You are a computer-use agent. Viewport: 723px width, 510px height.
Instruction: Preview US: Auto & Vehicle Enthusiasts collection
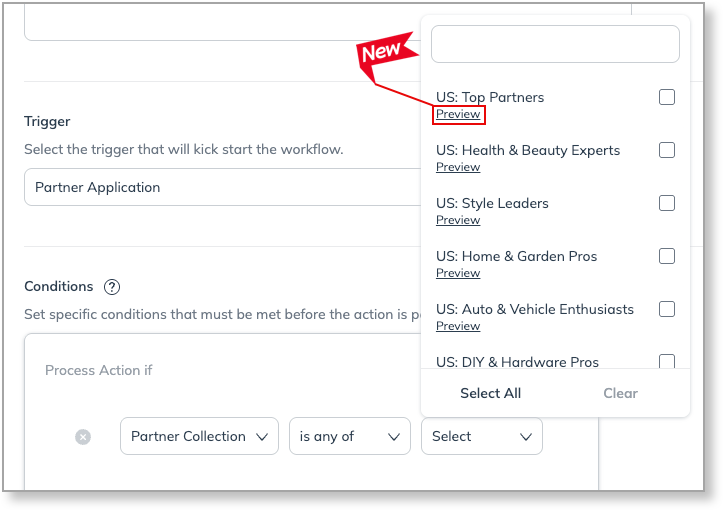[x=458, y=326]
